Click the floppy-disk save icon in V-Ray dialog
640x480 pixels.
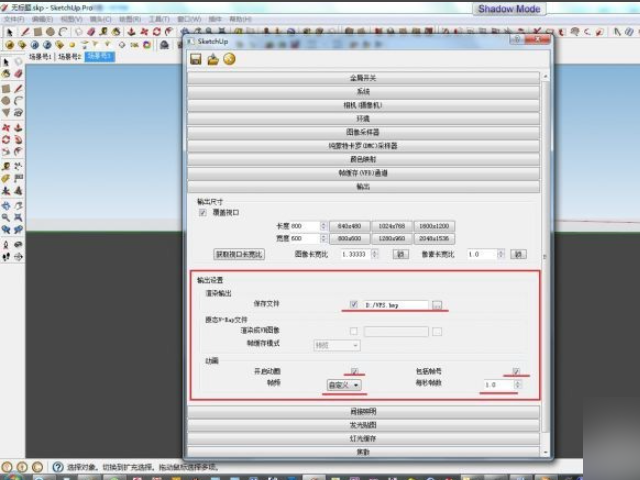click(196, 60)
